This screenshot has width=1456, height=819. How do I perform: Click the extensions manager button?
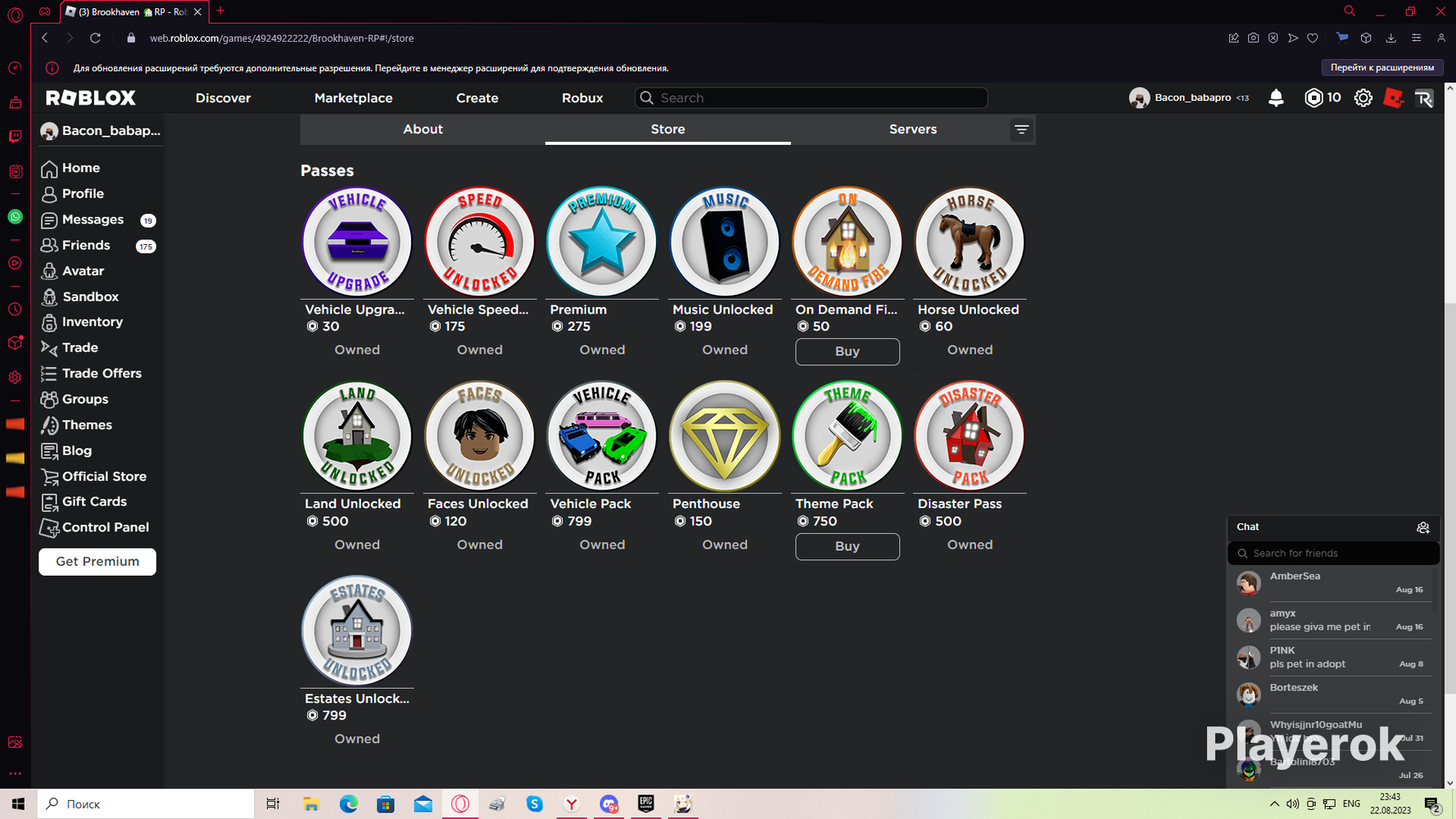click(1382, 67)
